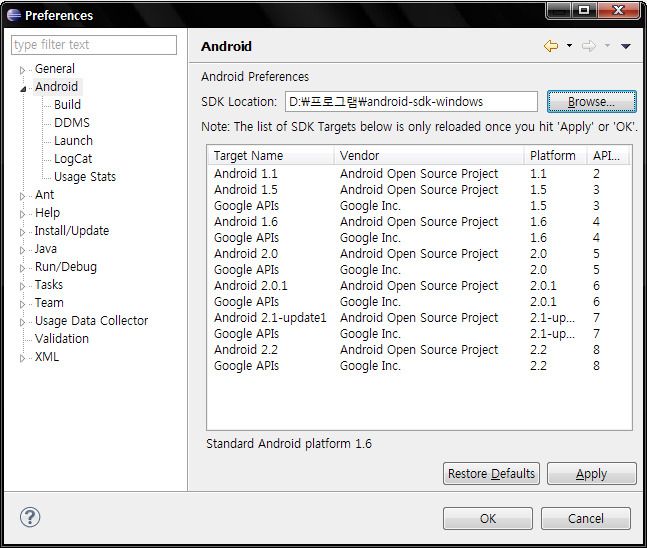Sort by Target Name column header
This screenshot has width=647, height=548.
pos(270,156)
